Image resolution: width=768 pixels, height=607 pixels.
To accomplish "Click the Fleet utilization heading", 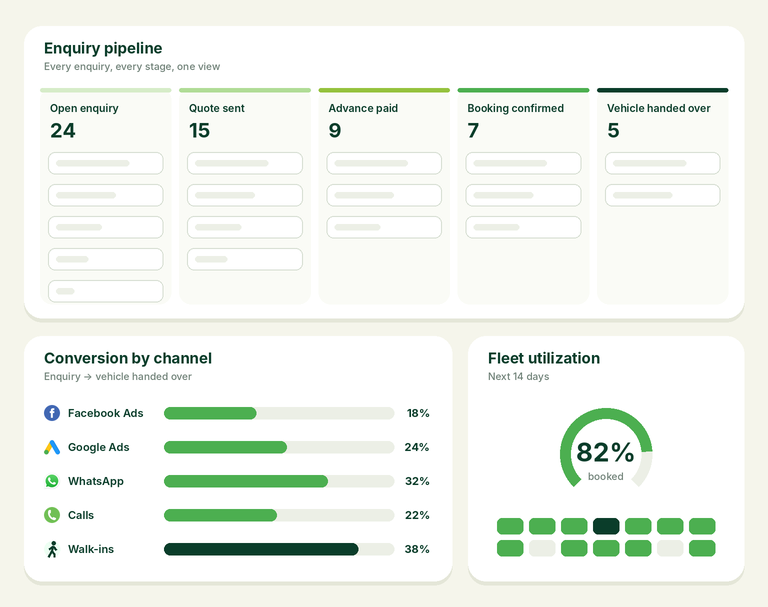I will click(544, 358).
